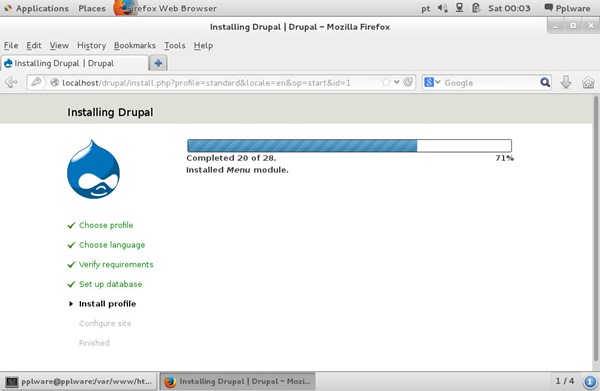
Task: Click the 71% progress label
Action: (504, 158)
